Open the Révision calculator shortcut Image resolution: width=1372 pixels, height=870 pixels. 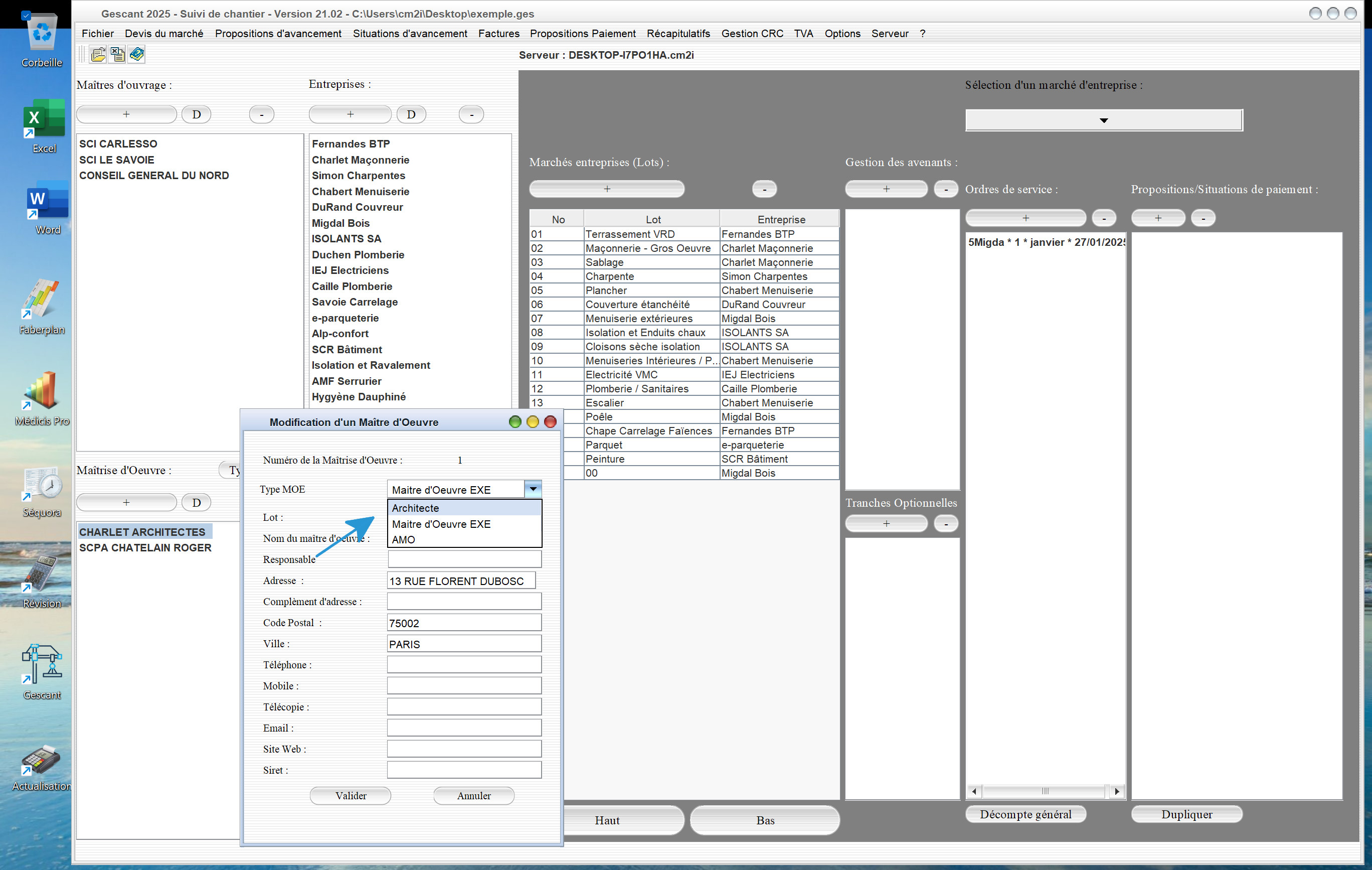point(42,582)
